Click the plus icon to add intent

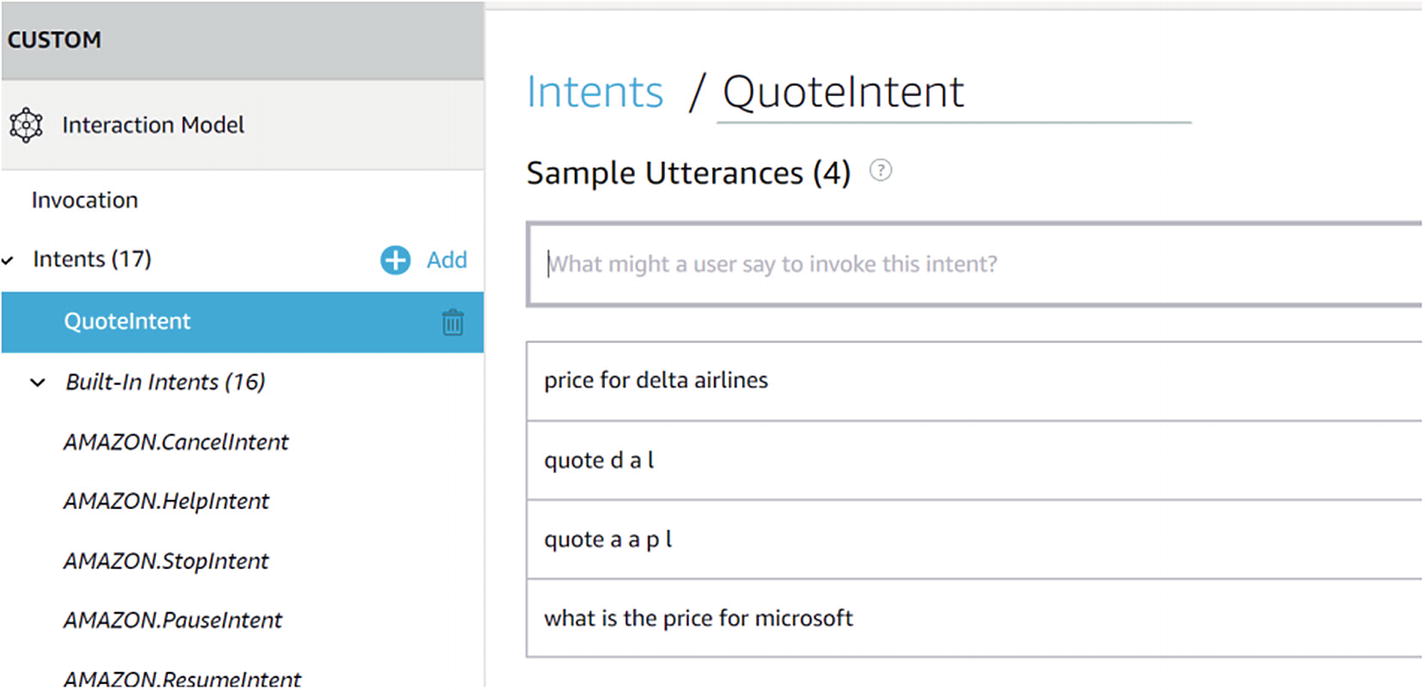click(x=395, y=261)
